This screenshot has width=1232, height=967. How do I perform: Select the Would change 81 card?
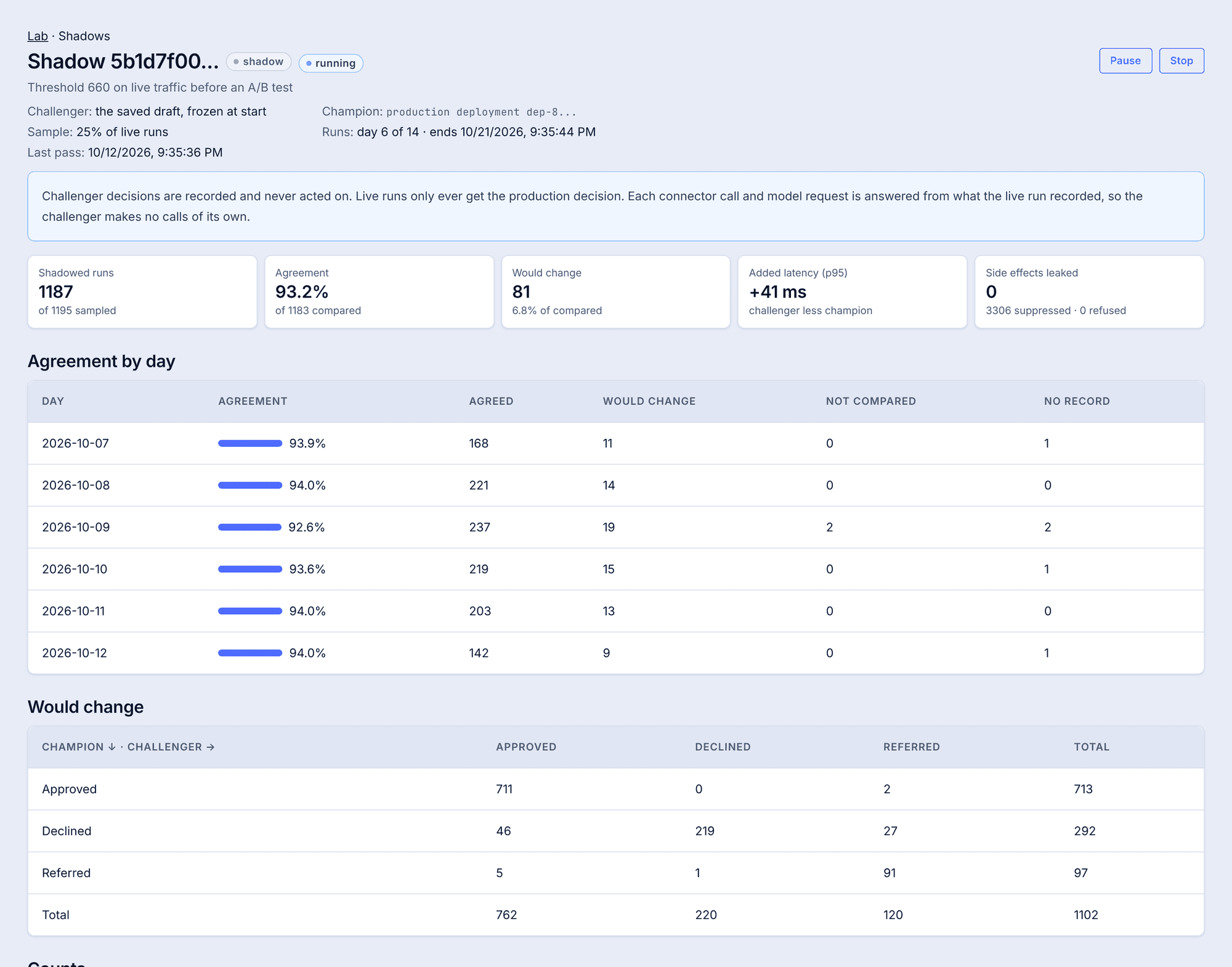tap(615, 292)
